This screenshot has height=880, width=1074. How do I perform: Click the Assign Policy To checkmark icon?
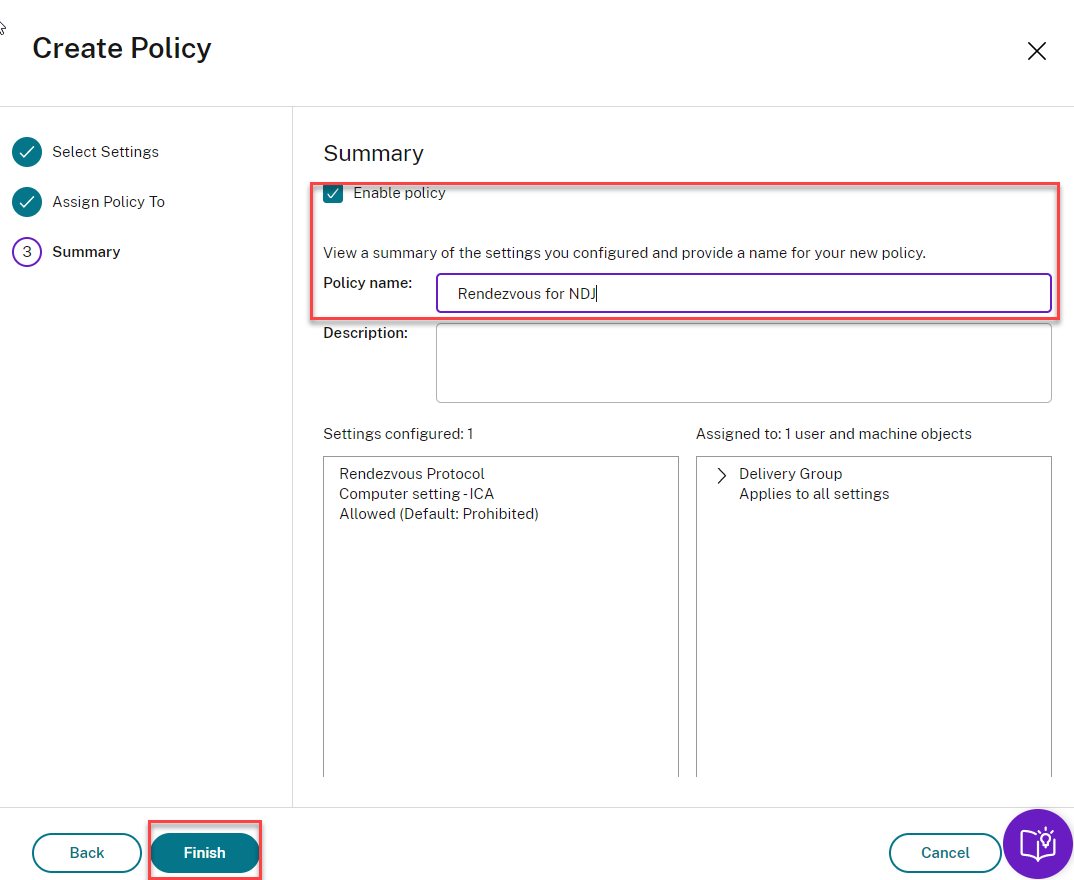pos(27,203)
